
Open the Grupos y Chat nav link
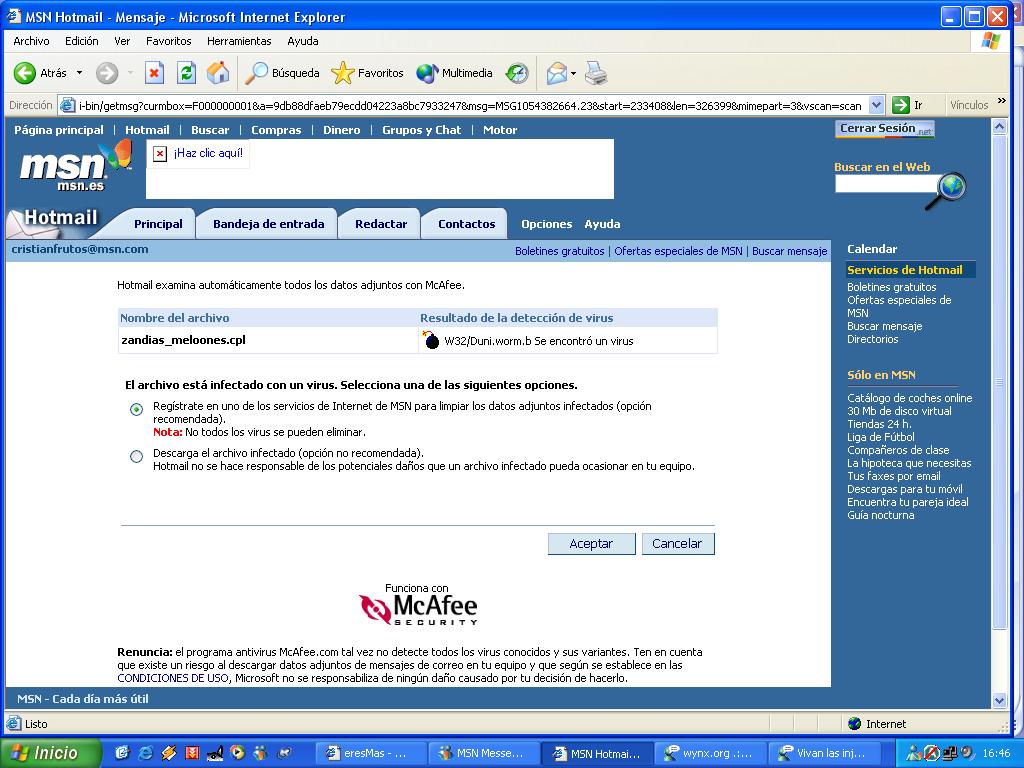pos(421,130)
